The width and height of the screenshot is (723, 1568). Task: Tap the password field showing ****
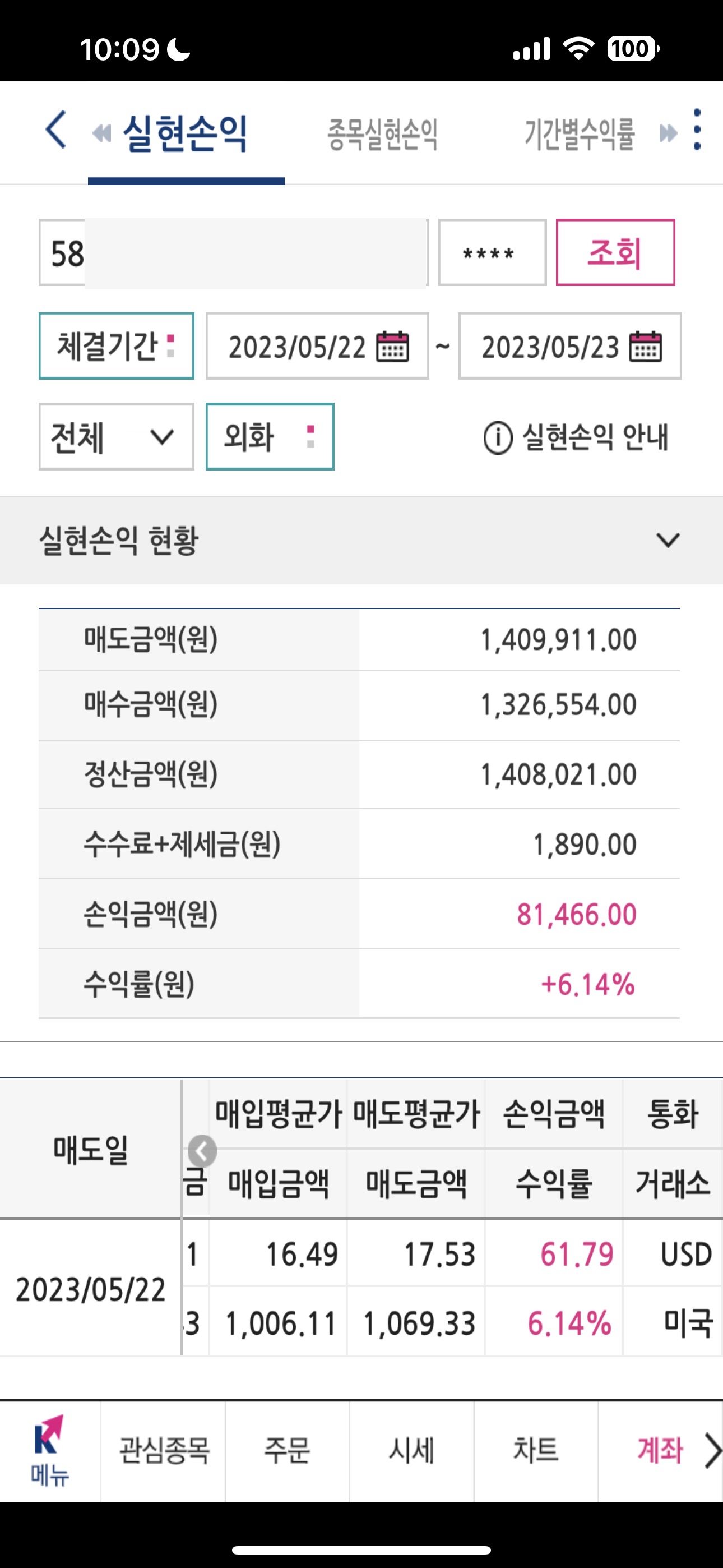point(492,252)
